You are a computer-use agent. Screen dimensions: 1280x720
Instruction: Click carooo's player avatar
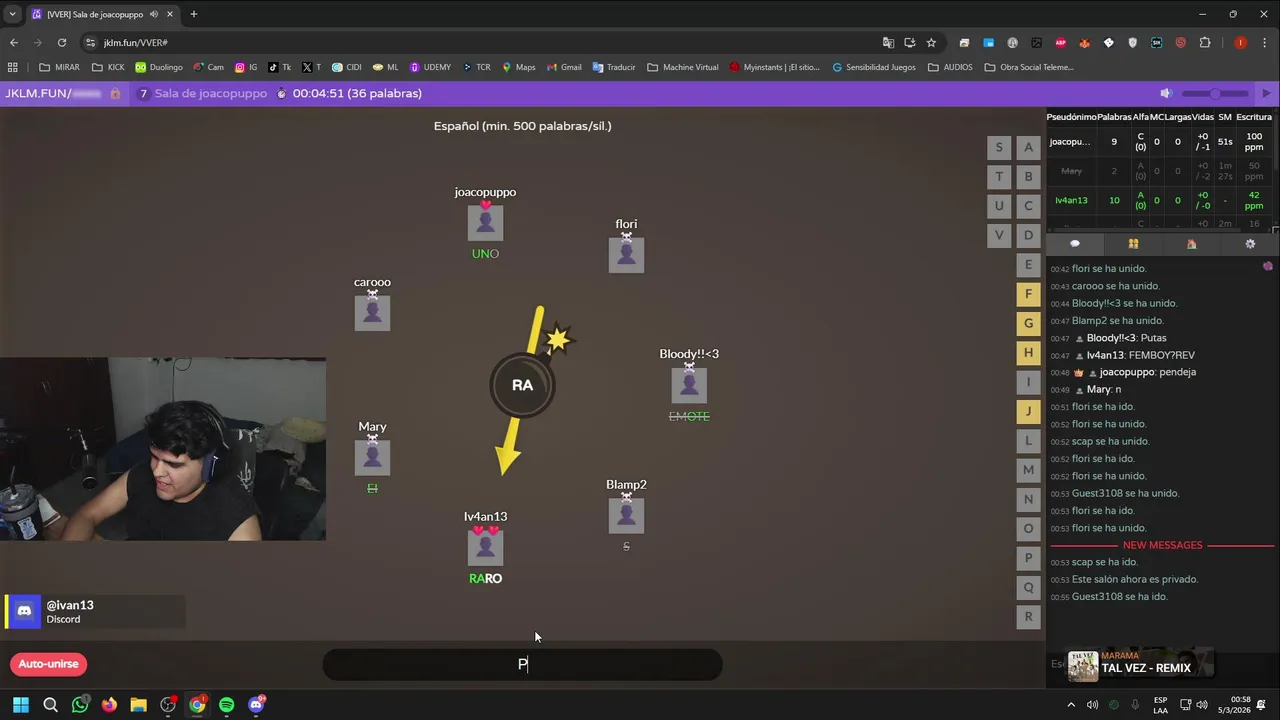[x=372, y=312]
